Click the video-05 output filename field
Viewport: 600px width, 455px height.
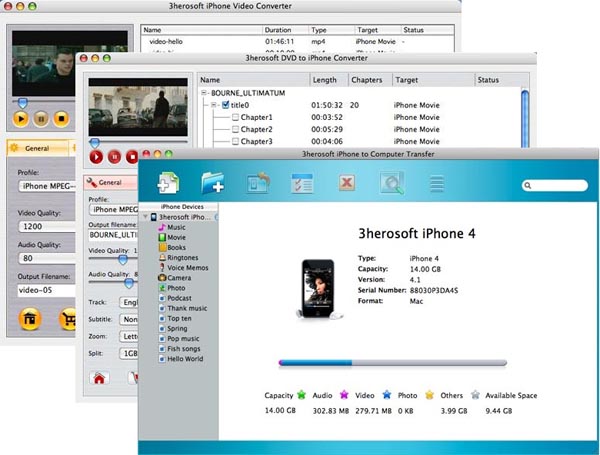[x=46, y=290]
